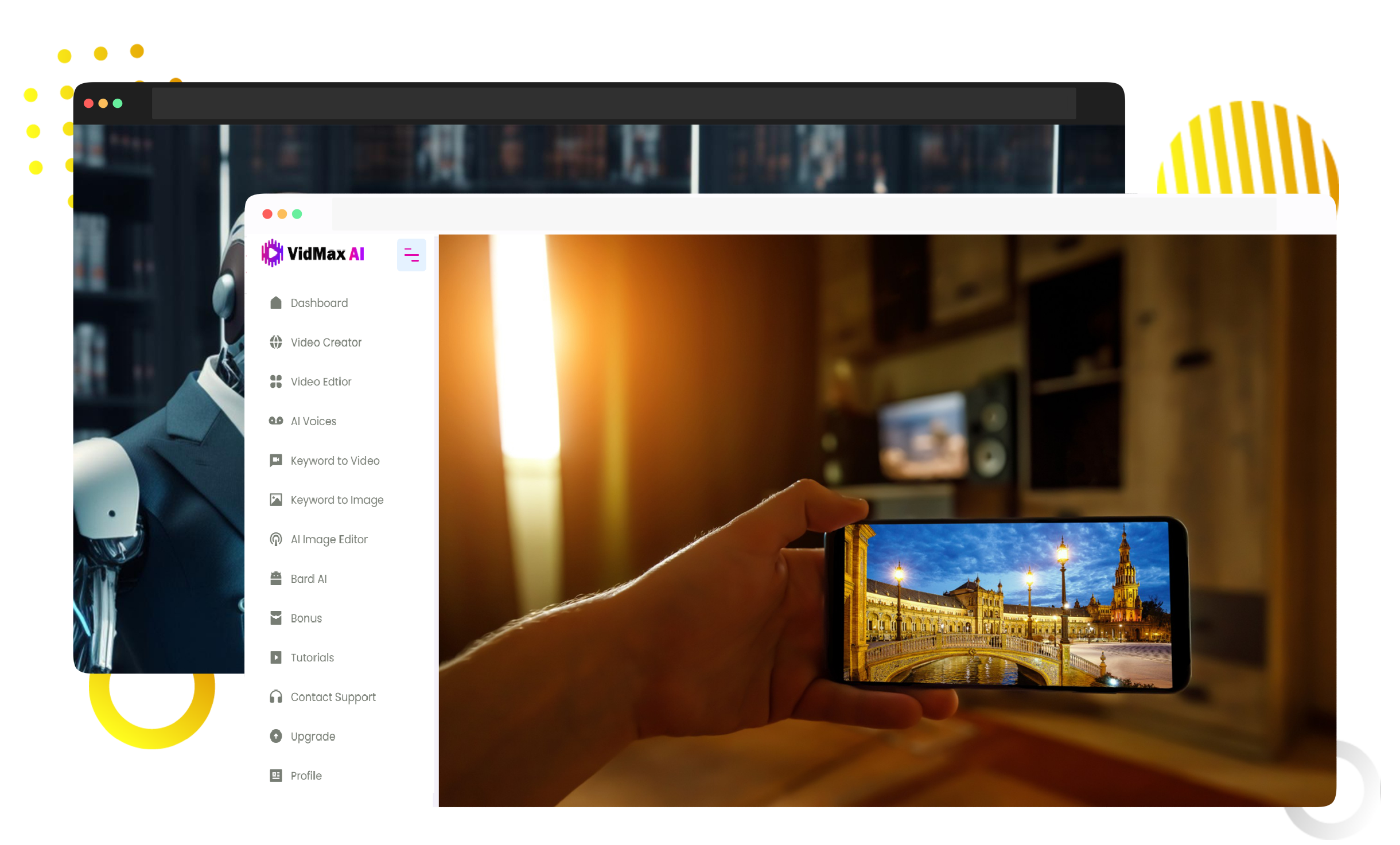Click the VidMax AI logo
The width and height of the screenshot is (1400, 845).
coord(313,254)
